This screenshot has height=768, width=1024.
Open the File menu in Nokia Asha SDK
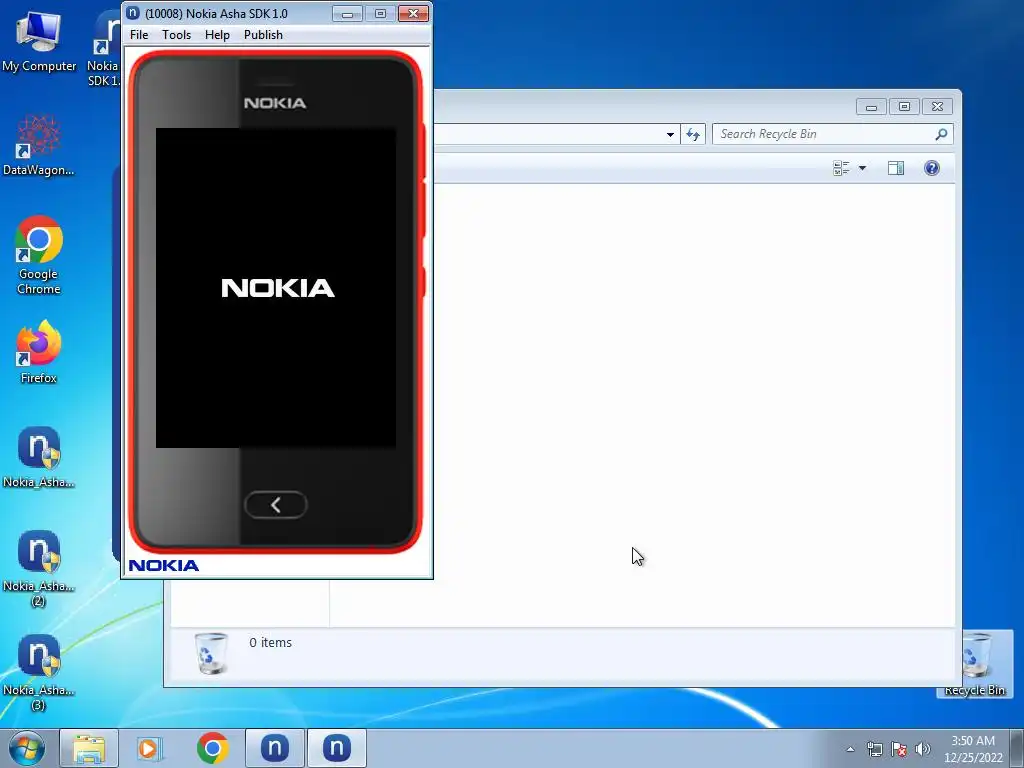[x=139, y=35]
